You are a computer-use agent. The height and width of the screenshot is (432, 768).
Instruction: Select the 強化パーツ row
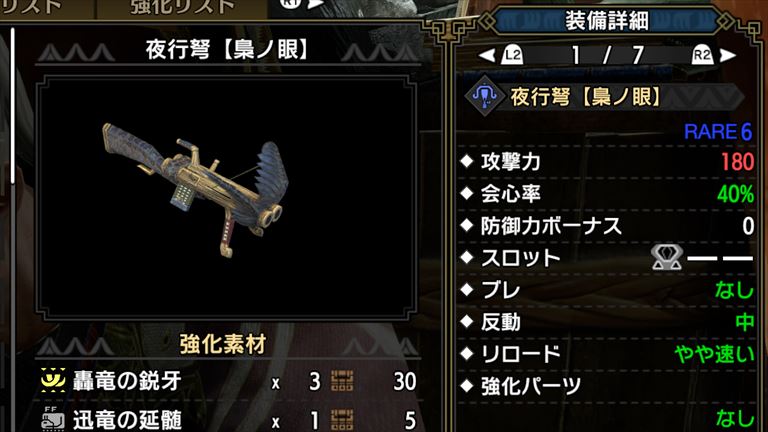(x=607, y=386)
